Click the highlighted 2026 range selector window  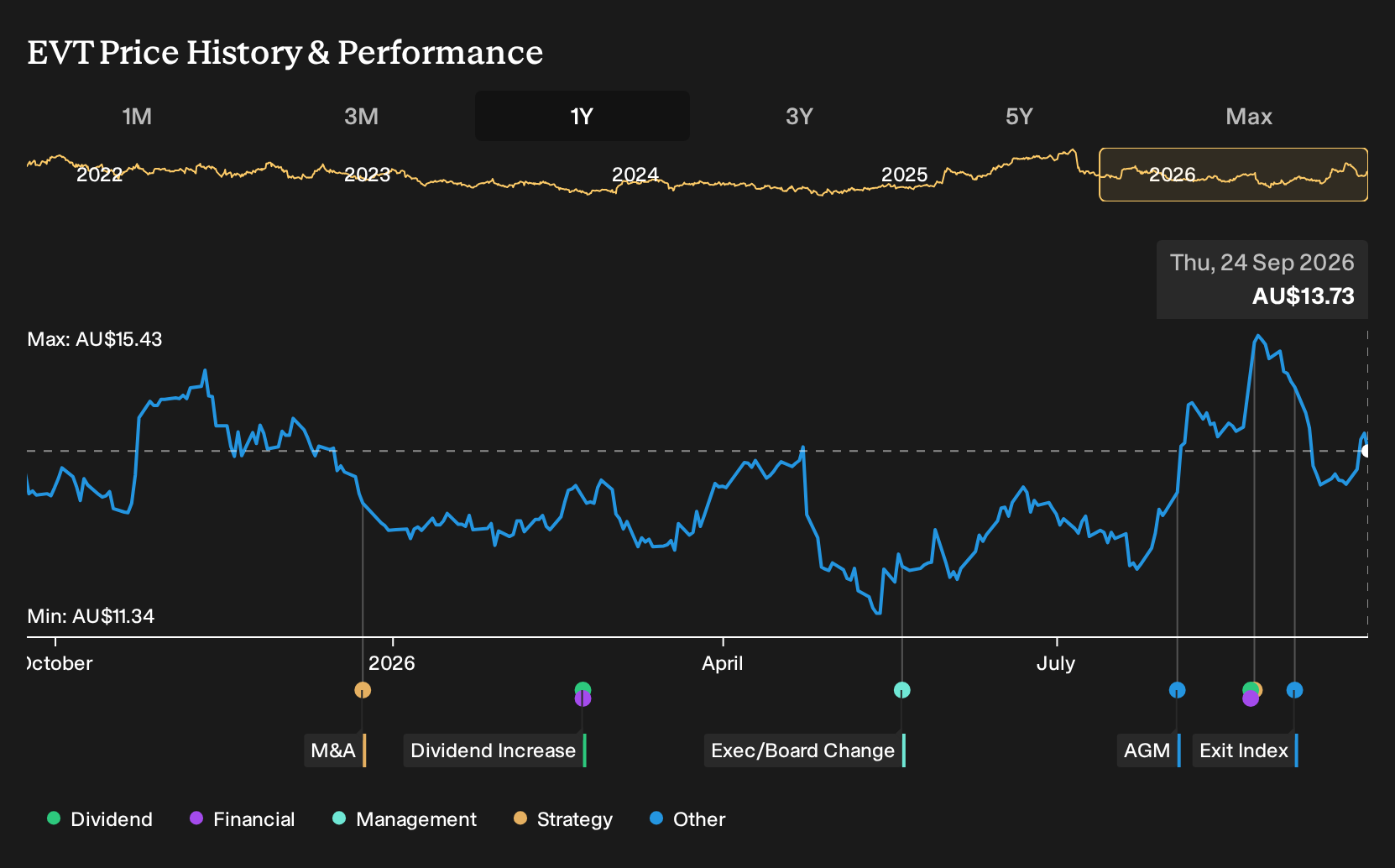[x=1233, y=175]
